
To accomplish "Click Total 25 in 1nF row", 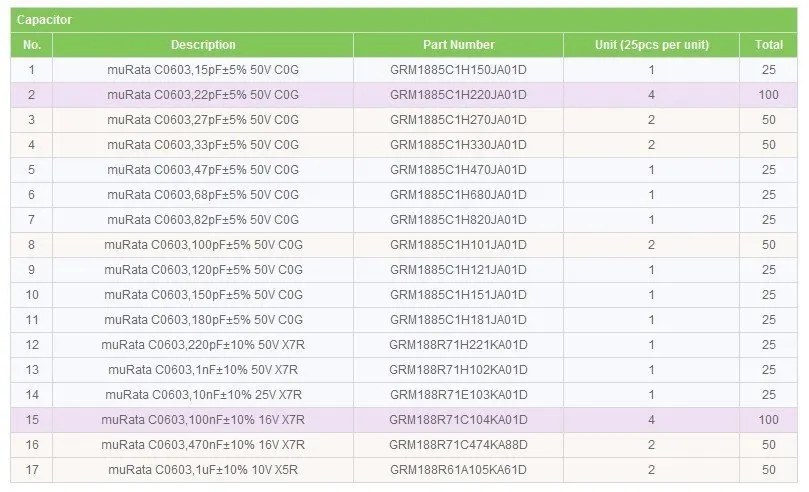I will tap(768, 370).
